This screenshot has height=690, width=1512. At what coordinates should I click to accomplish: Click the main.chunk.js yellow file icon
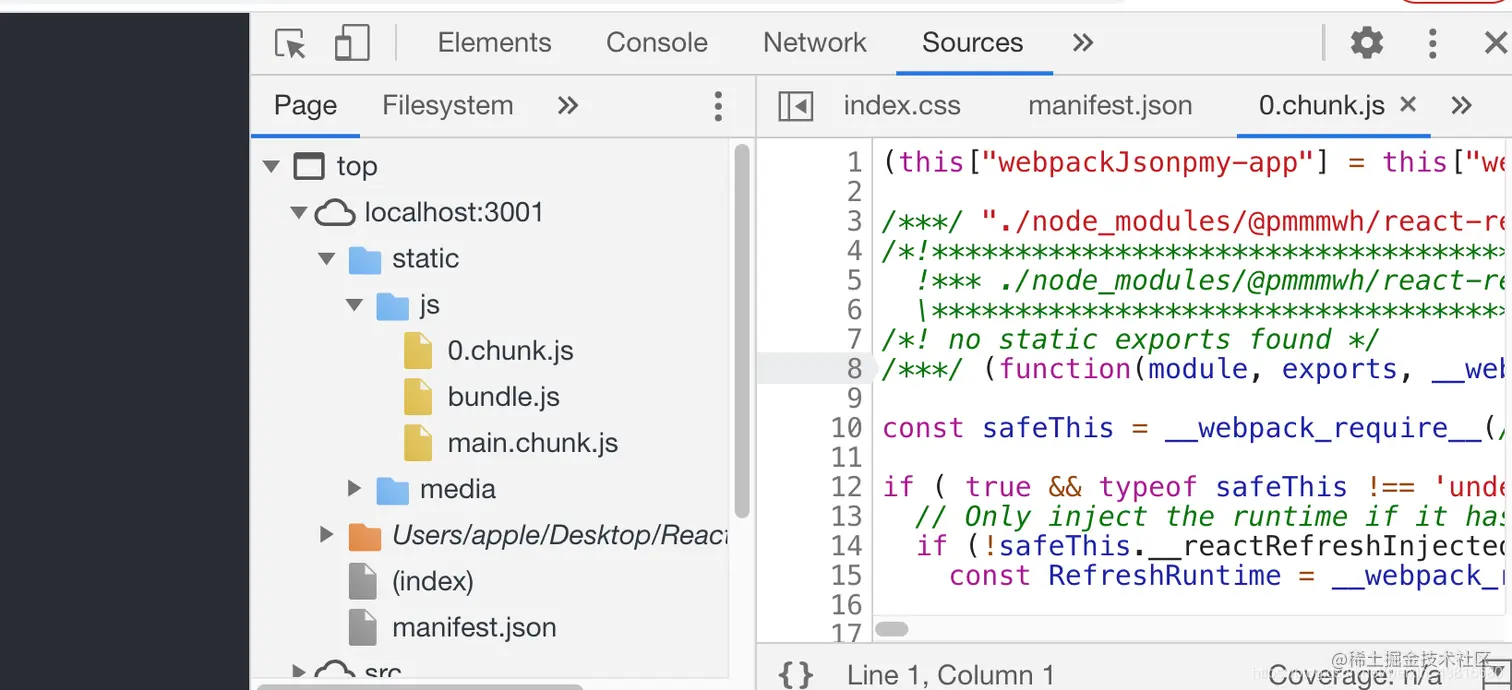[x=418, y=443]
